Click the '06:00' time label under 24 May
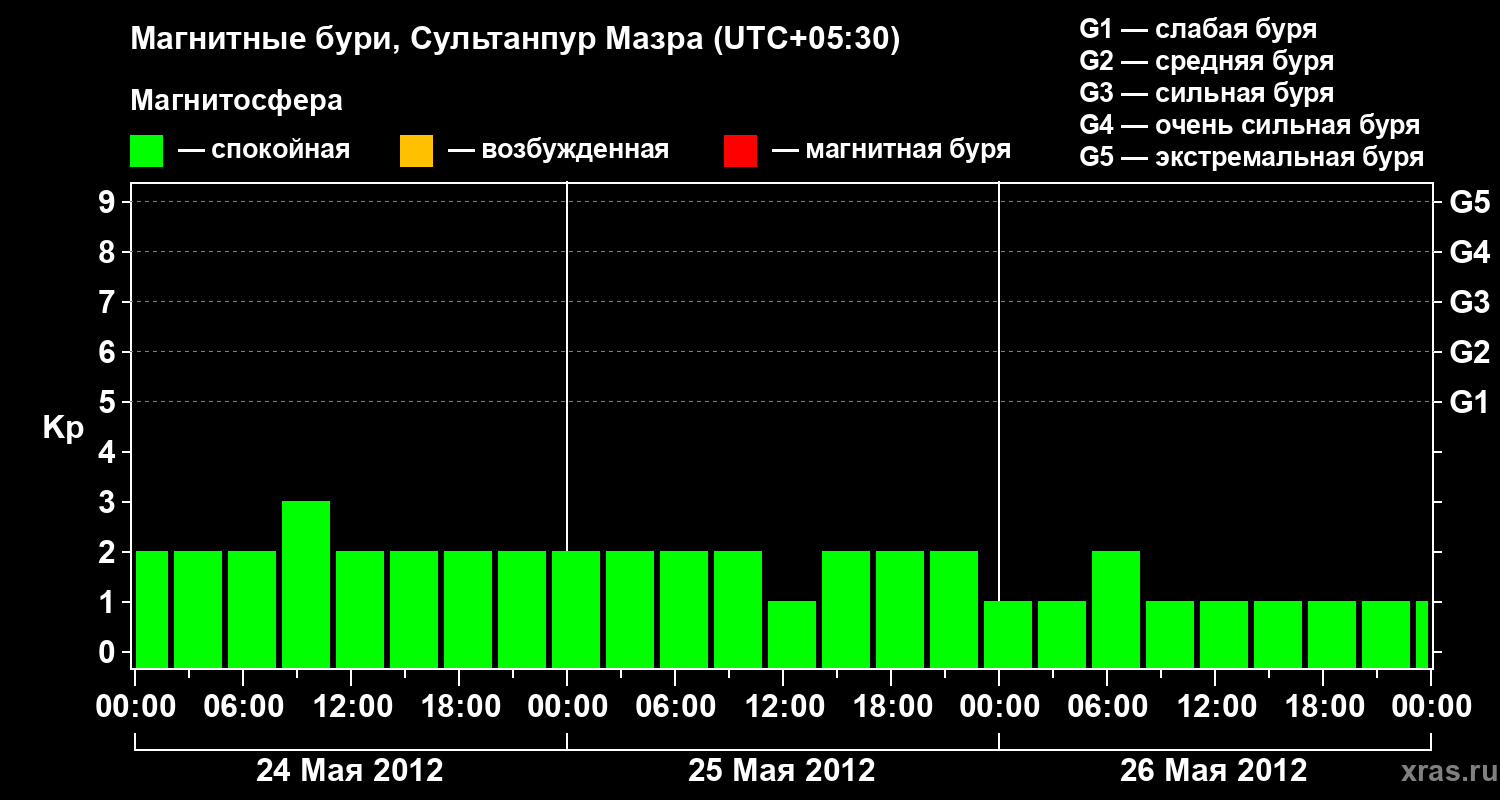The height and width of the screenshot is (800, 1500). 243,706
